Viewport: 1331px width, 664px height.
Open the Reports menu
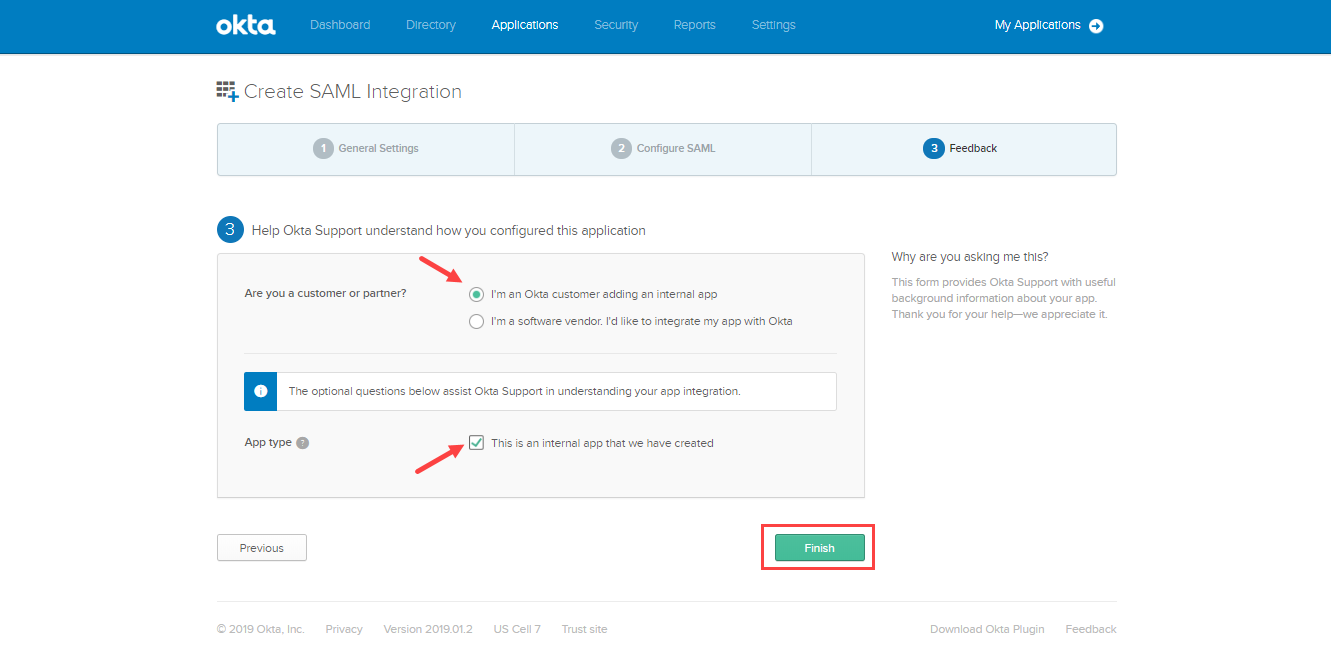(x=695, y=25)
